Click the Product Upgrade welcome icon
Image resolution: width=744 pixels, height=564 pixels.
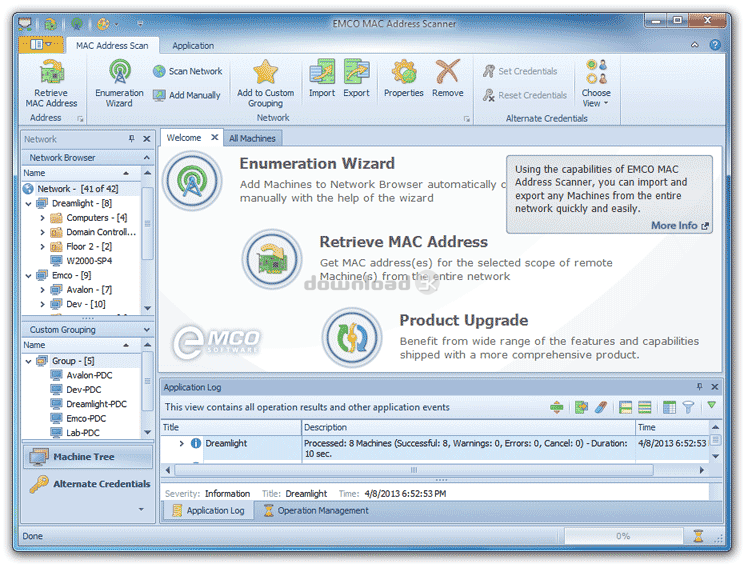[352, 337]
